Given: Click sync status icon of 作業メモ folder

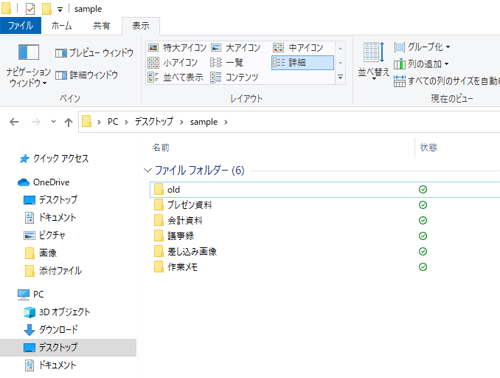Looking at the screenshot, I should click(423, 267).
